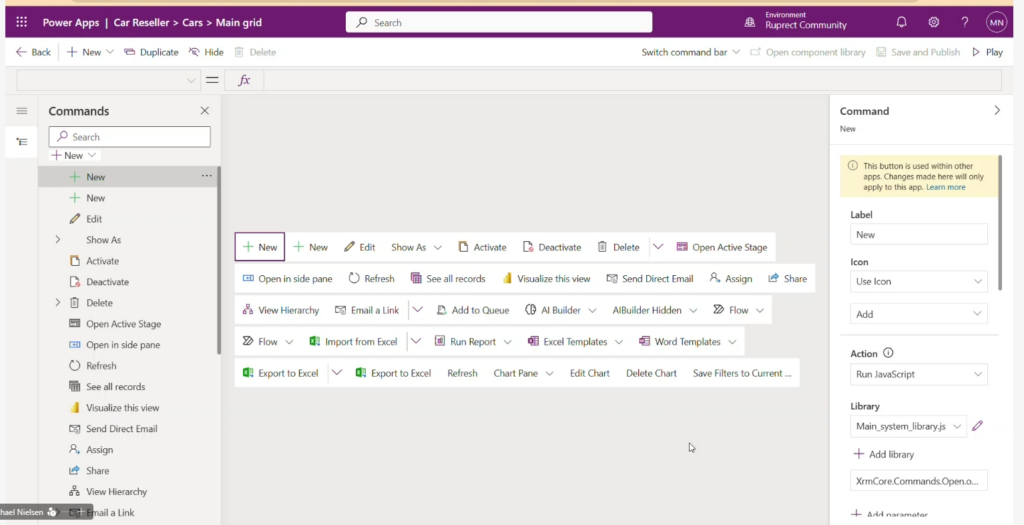The height and width of the screenshot is (525, 1024).
Task: Open the Power Apps waffle launcher
Action: (21, 22)
